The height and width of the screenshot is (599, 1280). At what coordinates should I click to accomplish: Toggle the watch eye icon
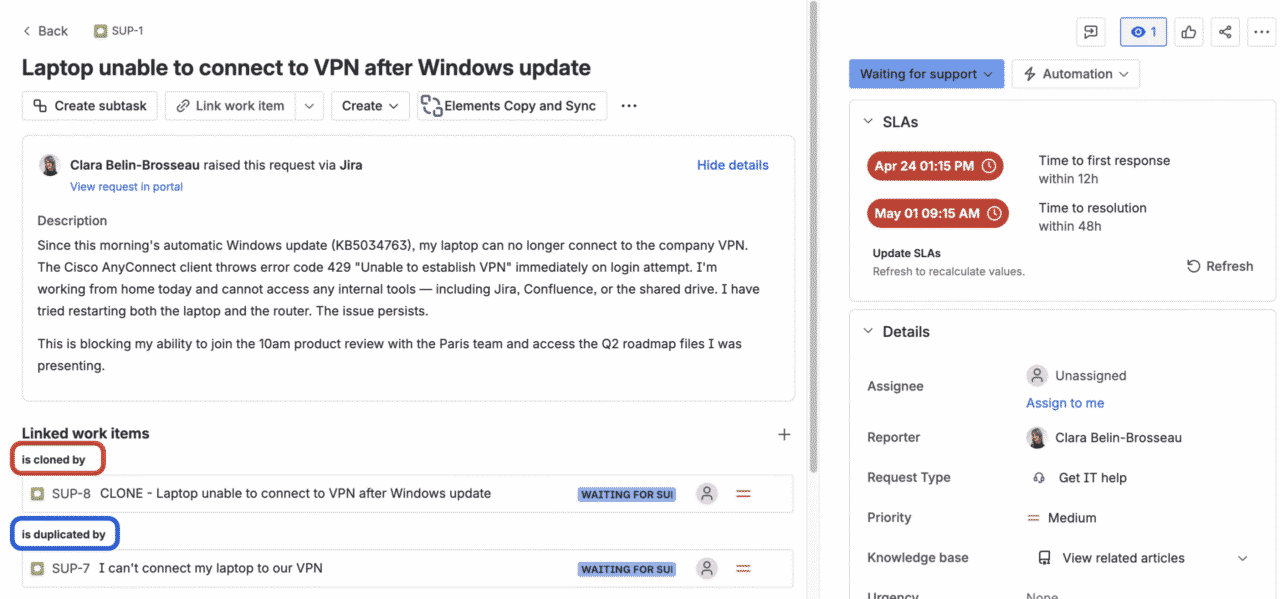(1143, 32)
